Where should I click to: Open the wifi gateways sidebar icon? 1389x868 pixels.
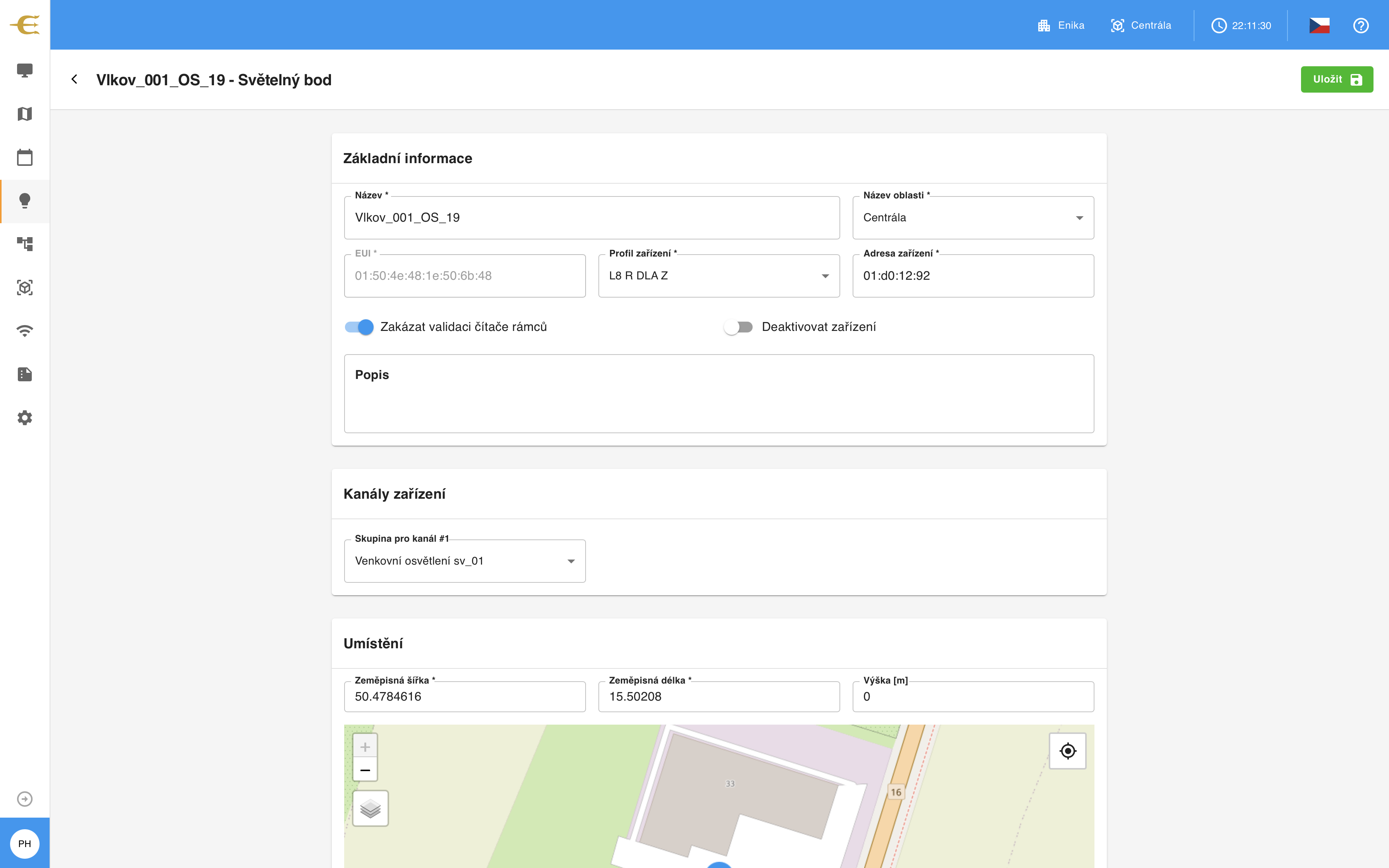coord(25,331)
